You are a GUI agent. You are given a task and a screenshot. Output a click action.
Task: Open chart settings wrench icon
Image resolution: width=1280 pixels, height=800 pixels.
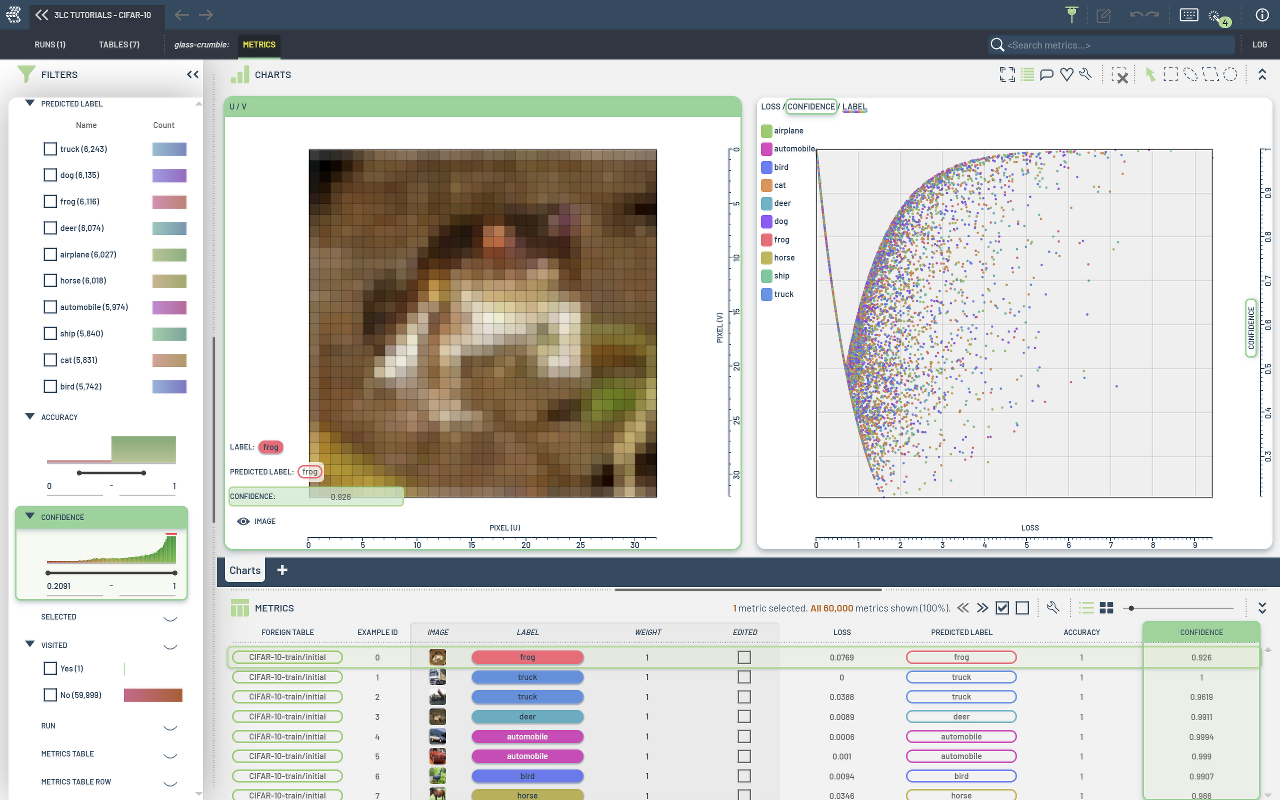(1085, 75)
